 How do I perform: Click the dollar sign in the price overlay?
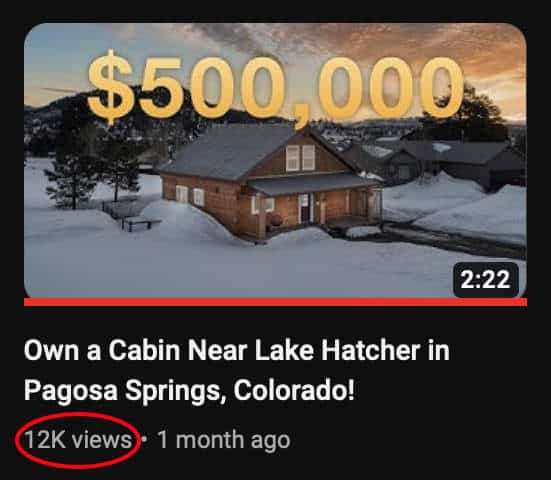111,87
